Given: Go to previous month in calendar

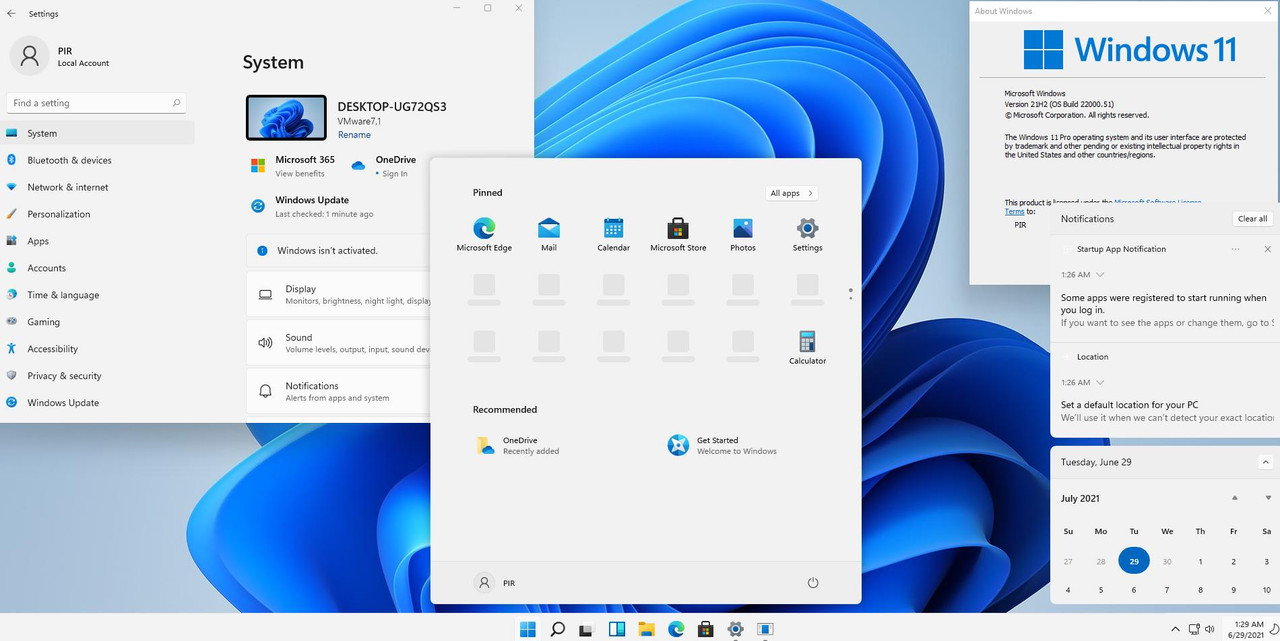Looking at the screenshot, I should pyautogui.click(x=1235, y=498).
